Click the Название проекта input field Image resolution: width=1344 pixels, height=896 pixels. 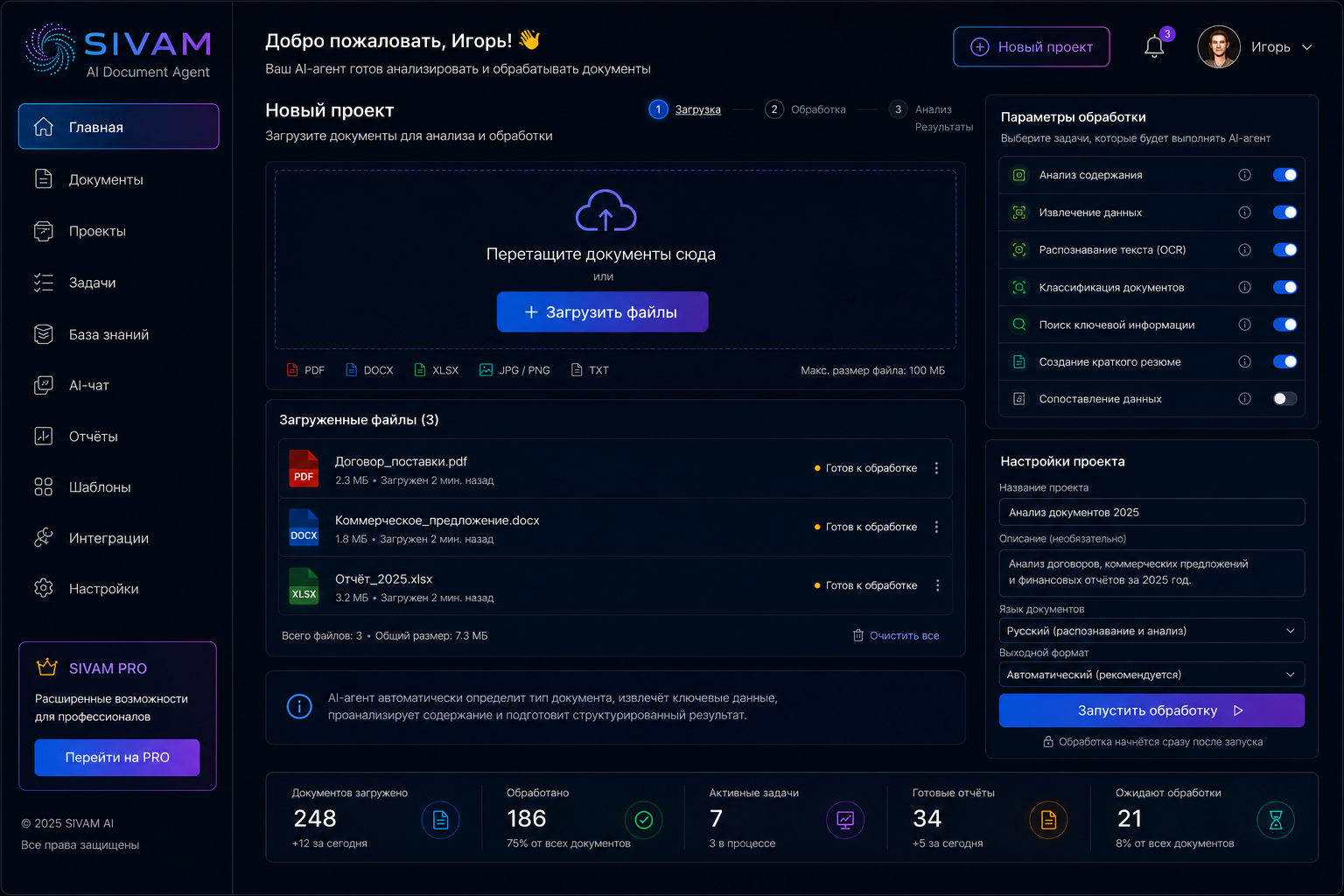coord(1151,512)
